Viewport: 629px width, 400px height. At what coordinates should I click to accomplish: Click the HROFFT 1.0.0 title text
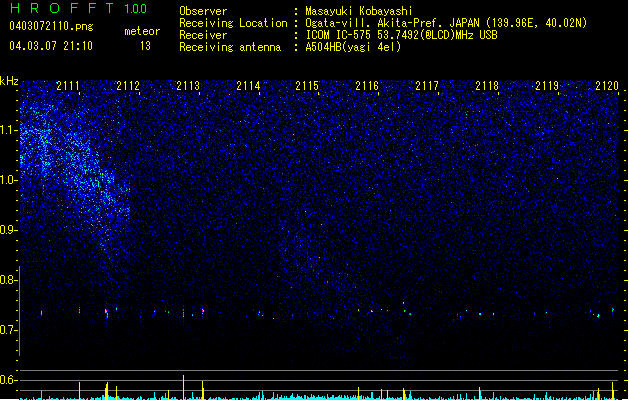coord(78,8)
